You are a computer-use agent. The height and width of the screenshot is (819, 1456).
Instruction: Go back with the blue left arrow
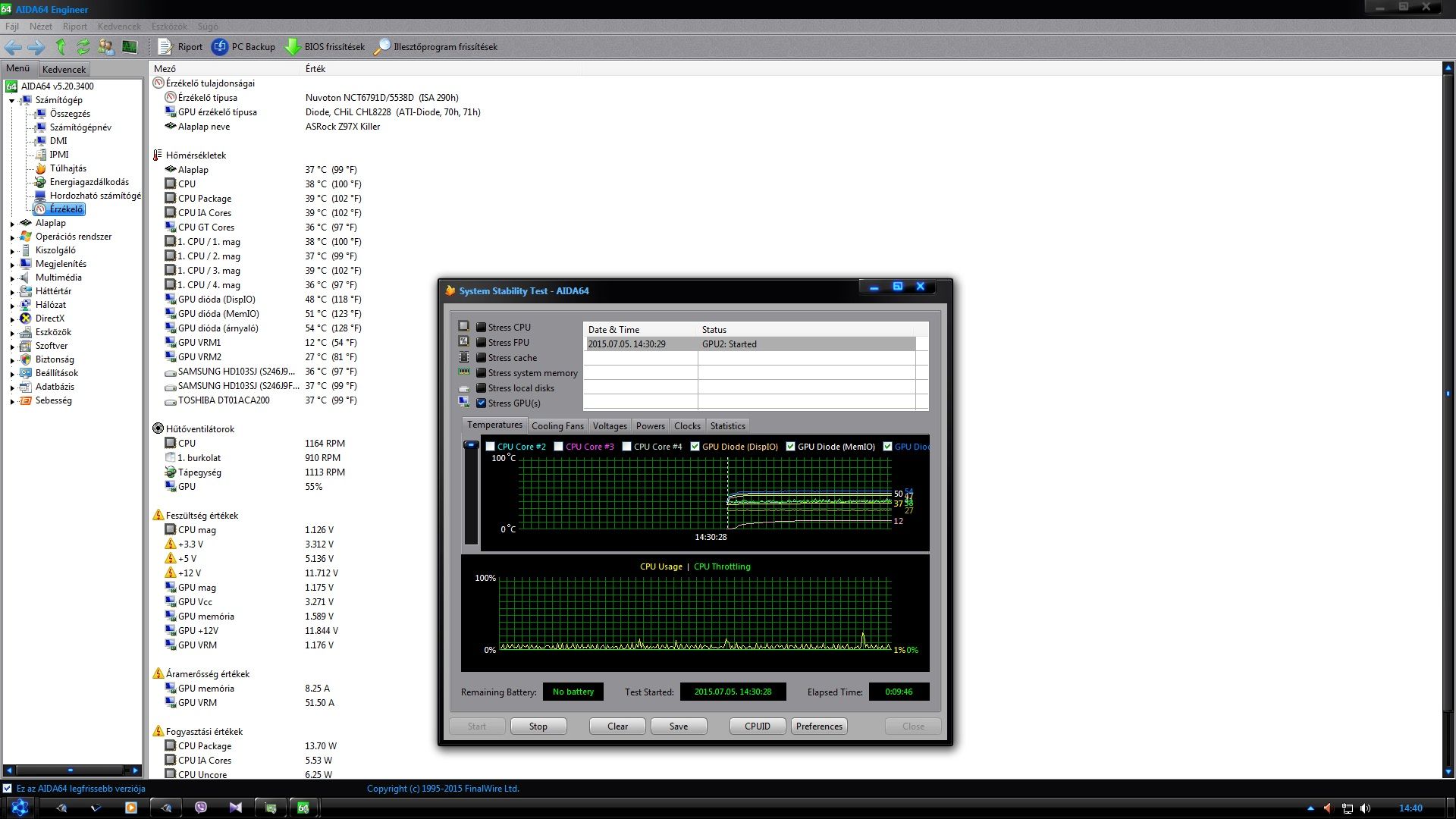(13, 47)
